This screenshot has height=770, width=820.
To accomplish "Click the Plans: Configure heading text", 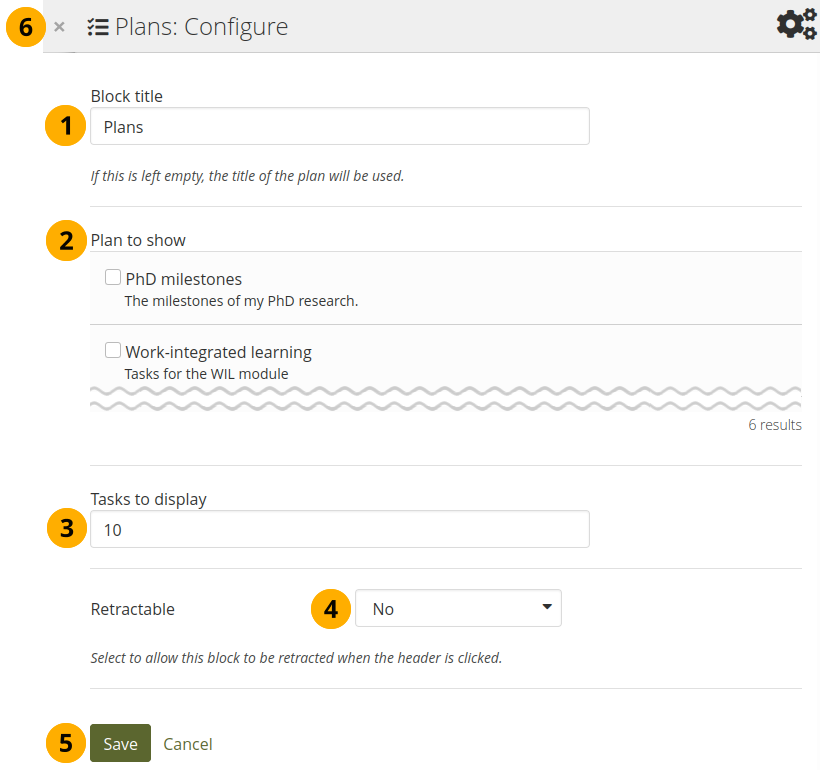I will [x=201, y=27].
